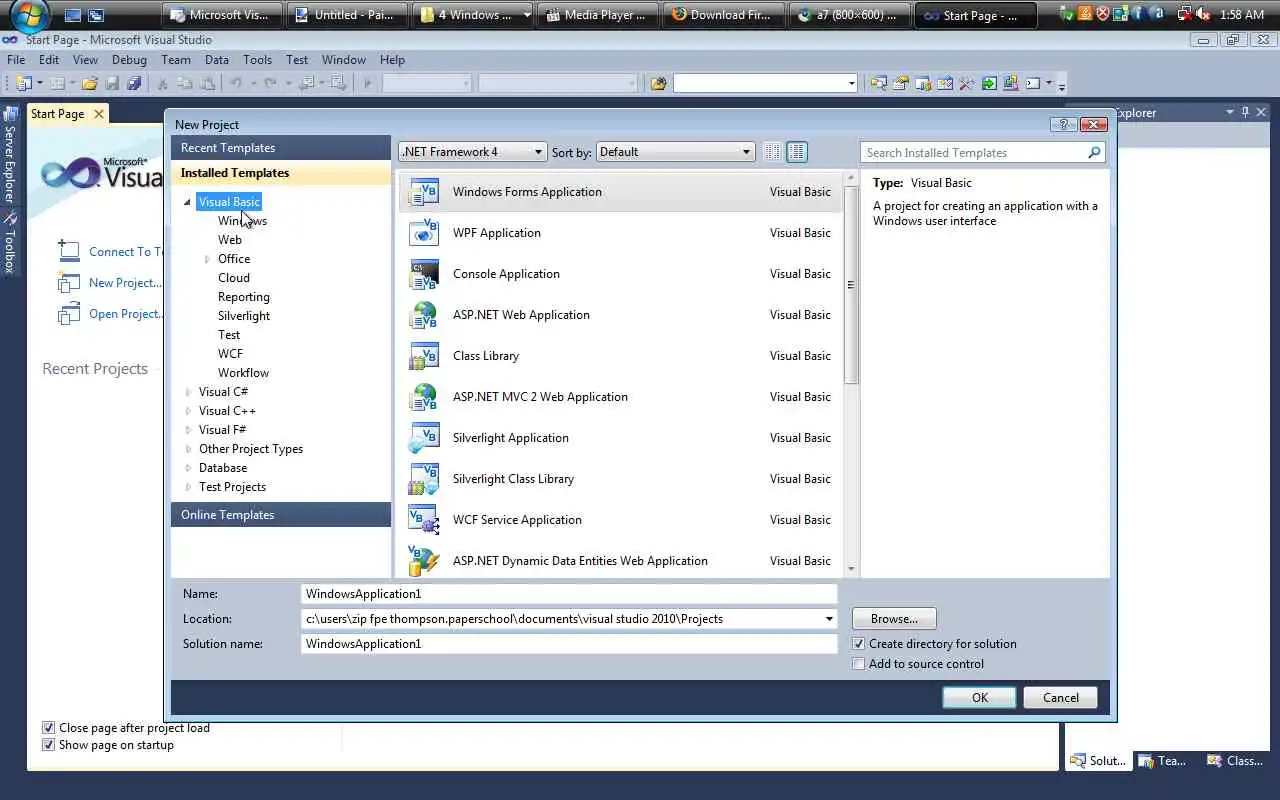Click the project Name input field
The image size is (1280, 800).
pos(569,594)
